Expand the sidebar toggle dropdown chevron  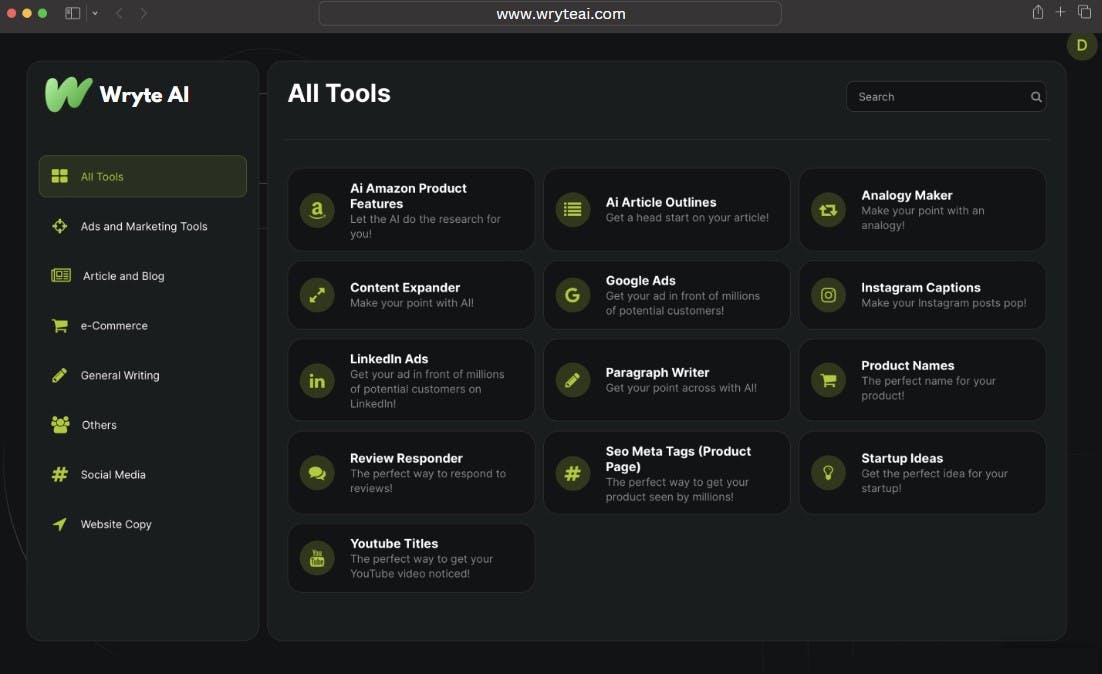point(95,13)
